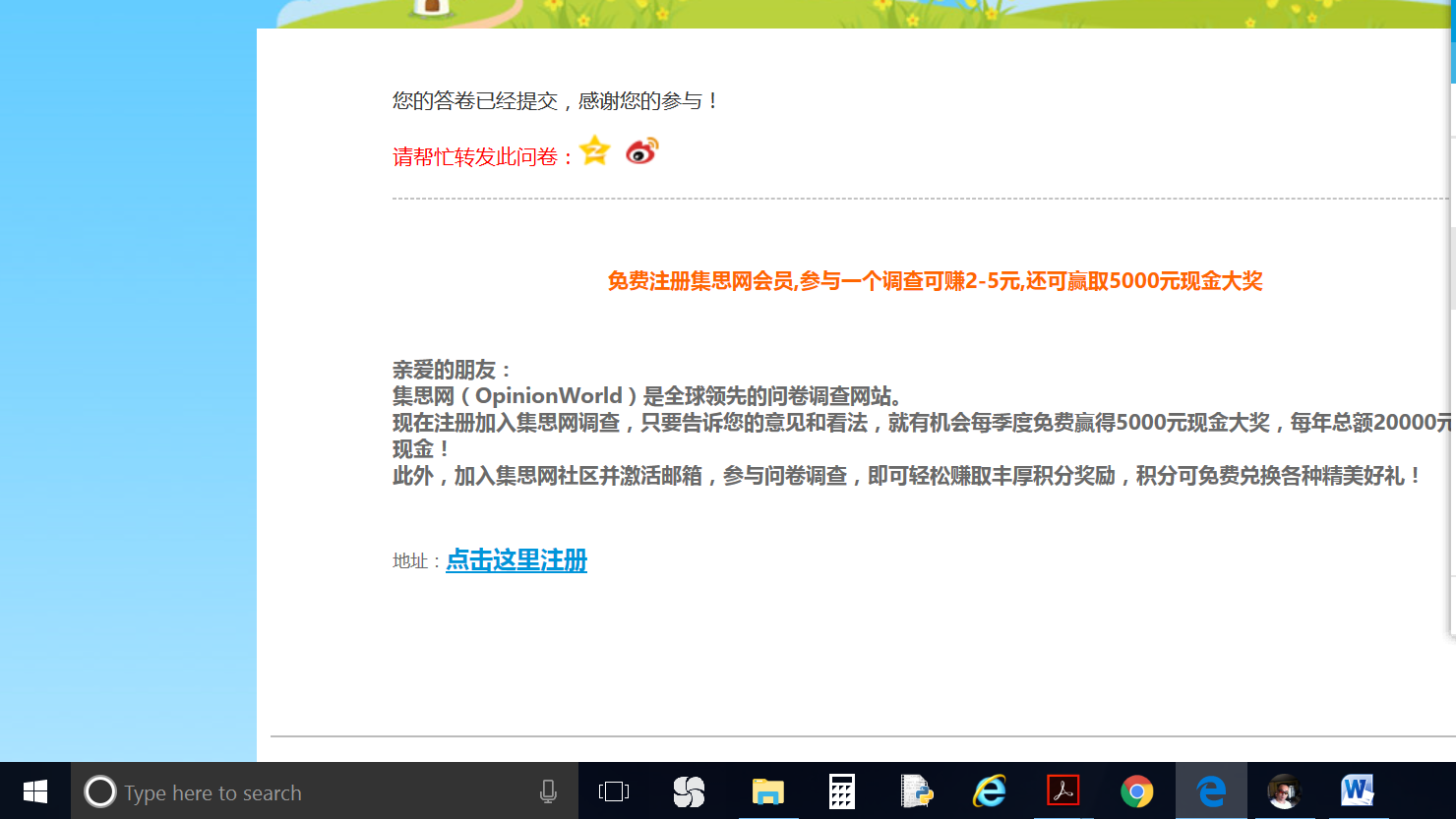Open File Explorer from the taskbar
1456x819 pixels.
768,791
